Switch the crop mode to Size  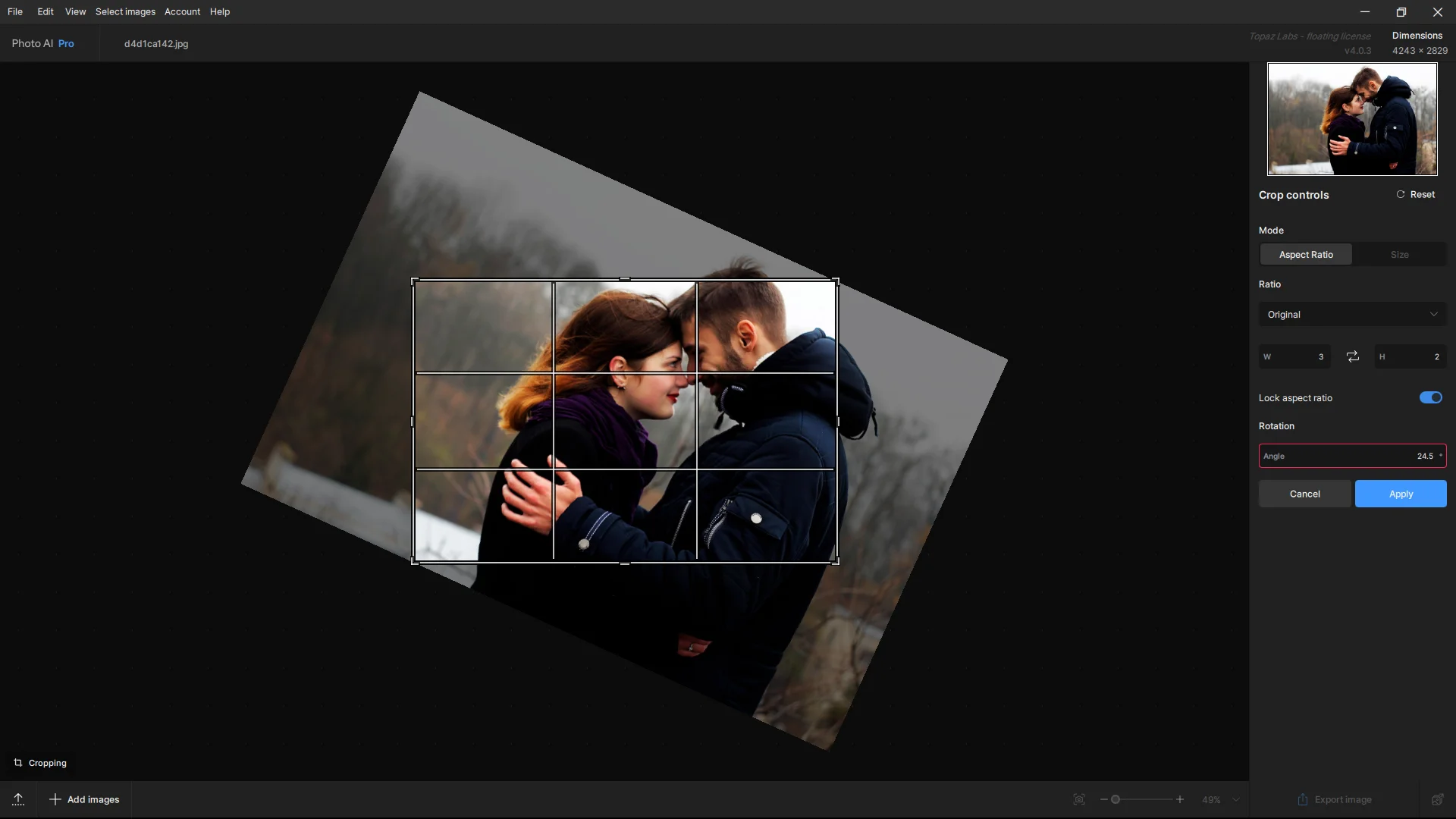[x=1399, y=255]
